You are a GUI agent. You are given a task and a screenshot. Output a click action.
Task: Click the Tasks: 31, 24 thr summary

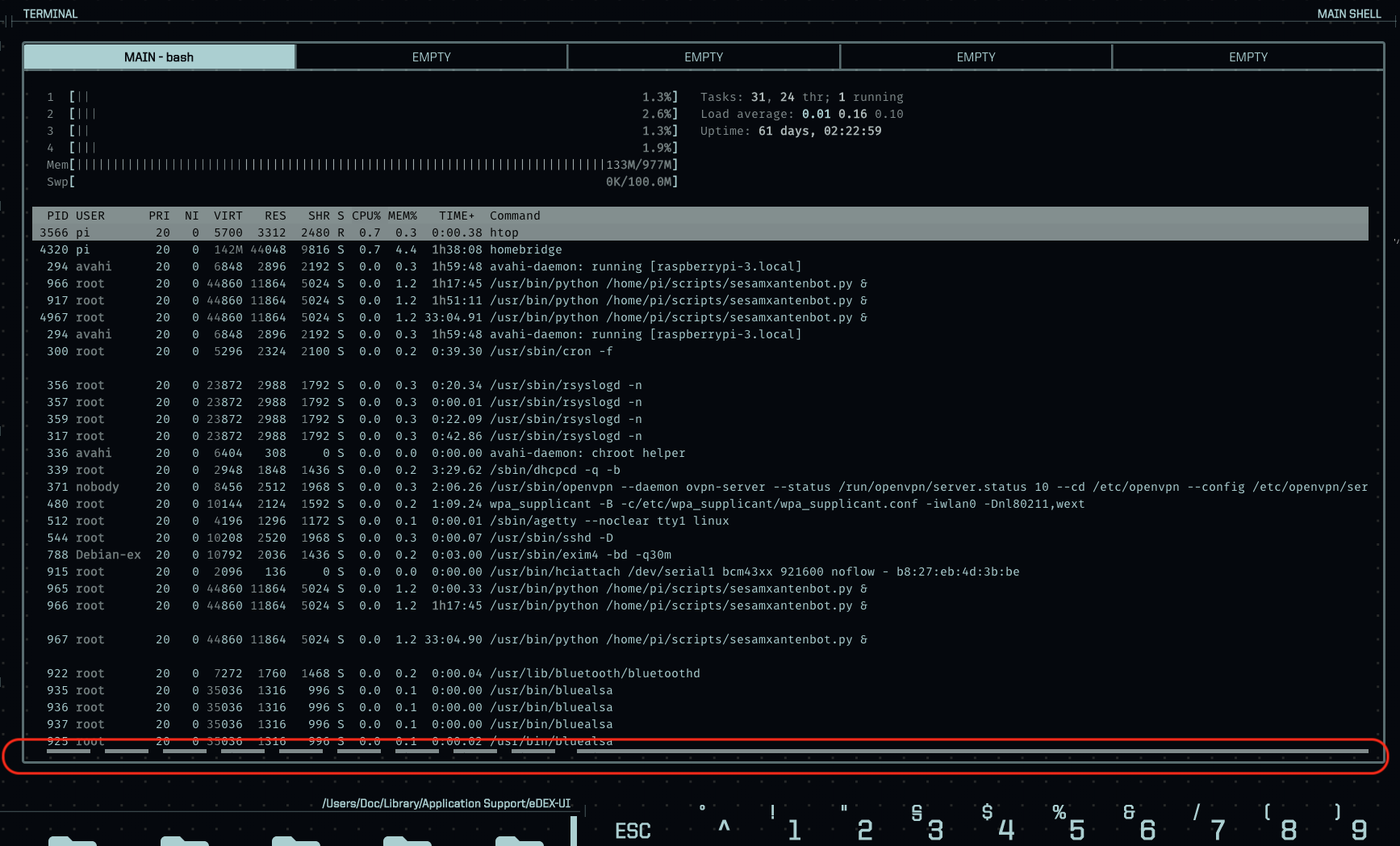click(x=802, y=97)
